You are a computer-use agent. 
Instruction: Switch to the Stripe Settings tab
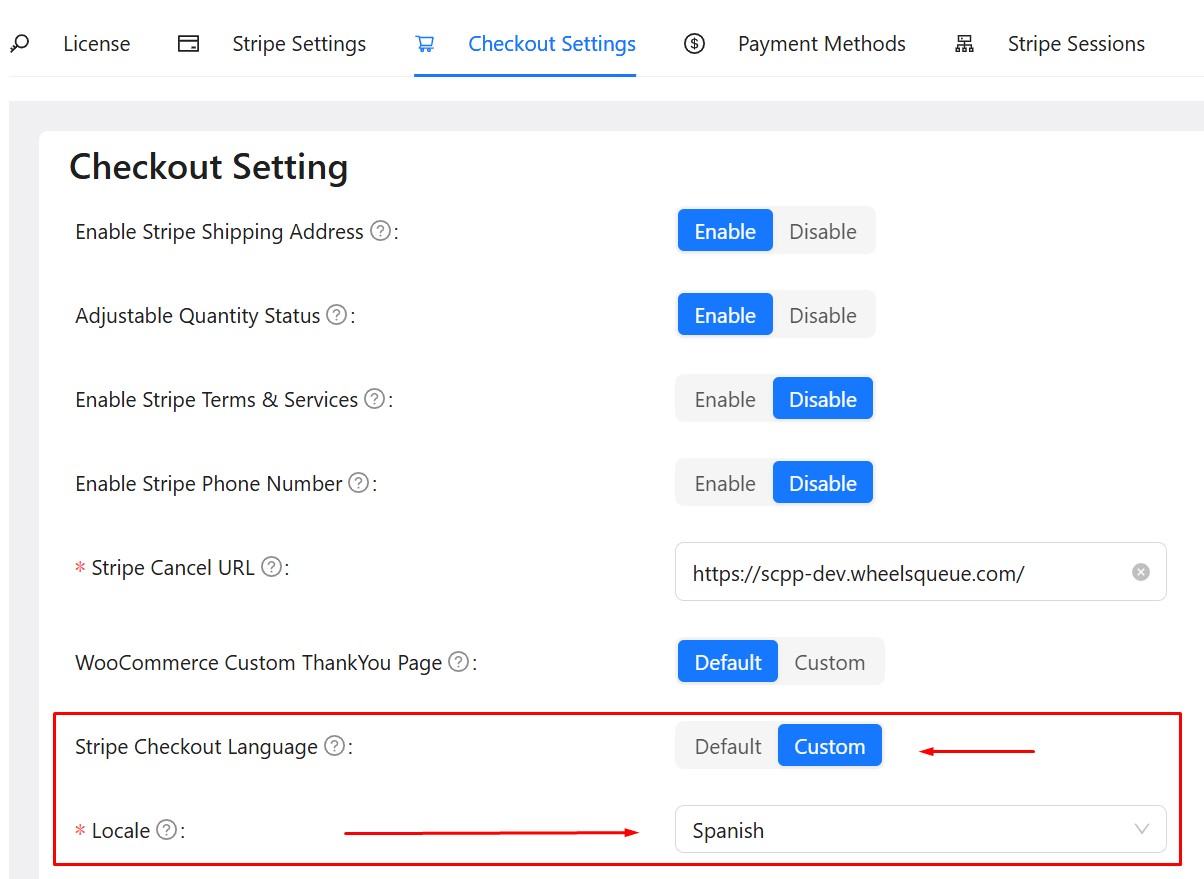pos(298,44)
